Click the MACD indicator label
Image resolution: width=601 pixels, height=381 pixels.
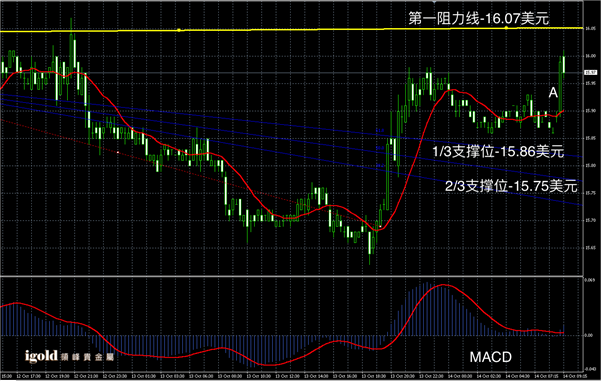[491, 357]
